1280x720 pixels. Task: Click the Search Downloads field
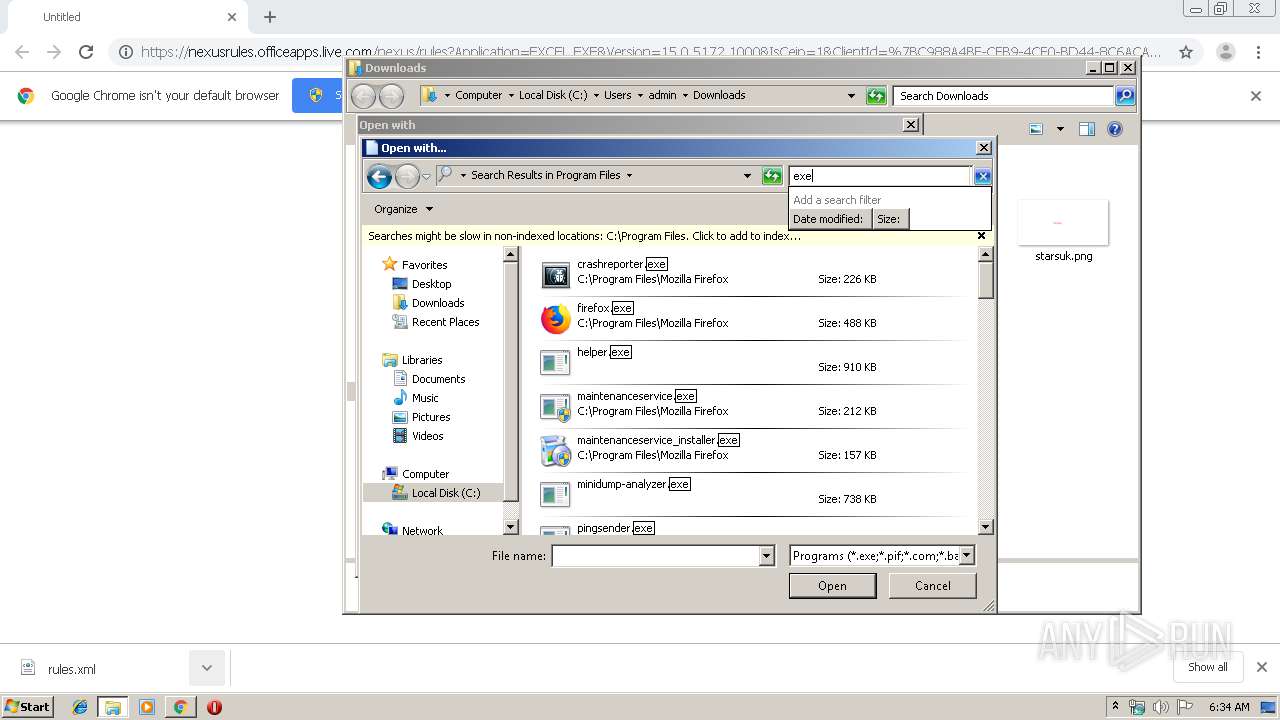point(1003,96)
